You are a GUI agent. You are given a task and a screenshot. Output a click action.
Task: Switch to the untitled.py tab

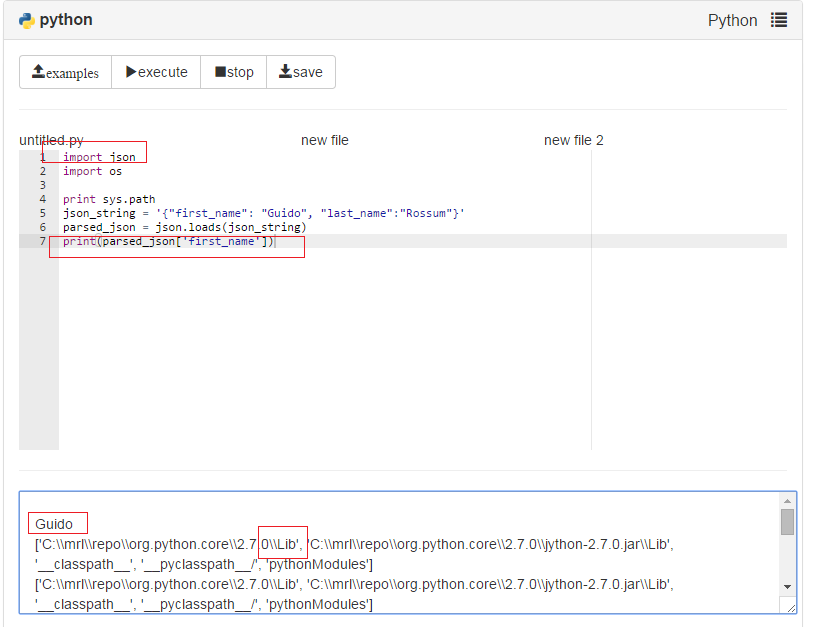[x=51, y=140]
